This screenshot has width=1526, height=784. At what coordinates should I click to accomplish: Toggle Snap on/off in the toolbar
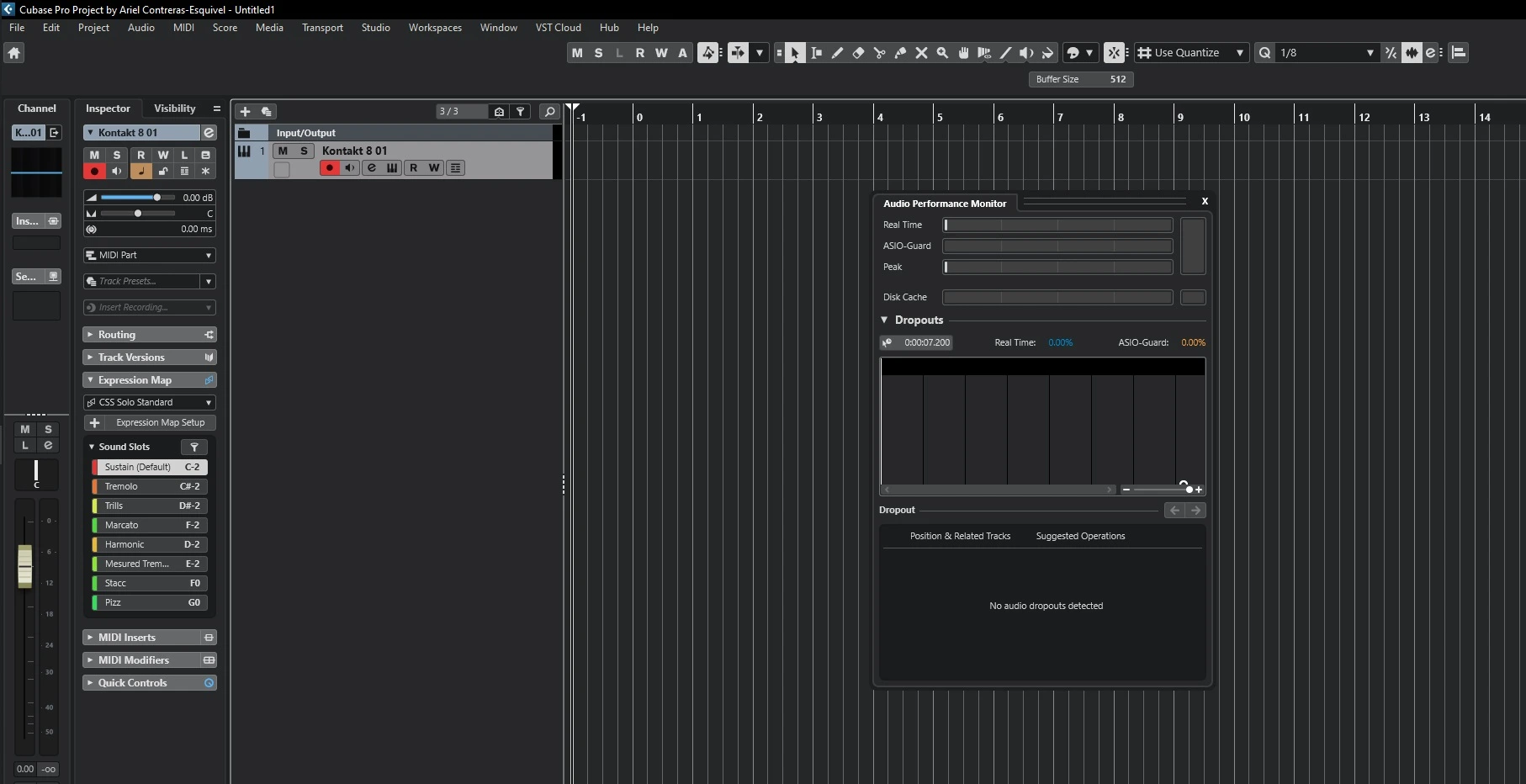[1114, 53]
